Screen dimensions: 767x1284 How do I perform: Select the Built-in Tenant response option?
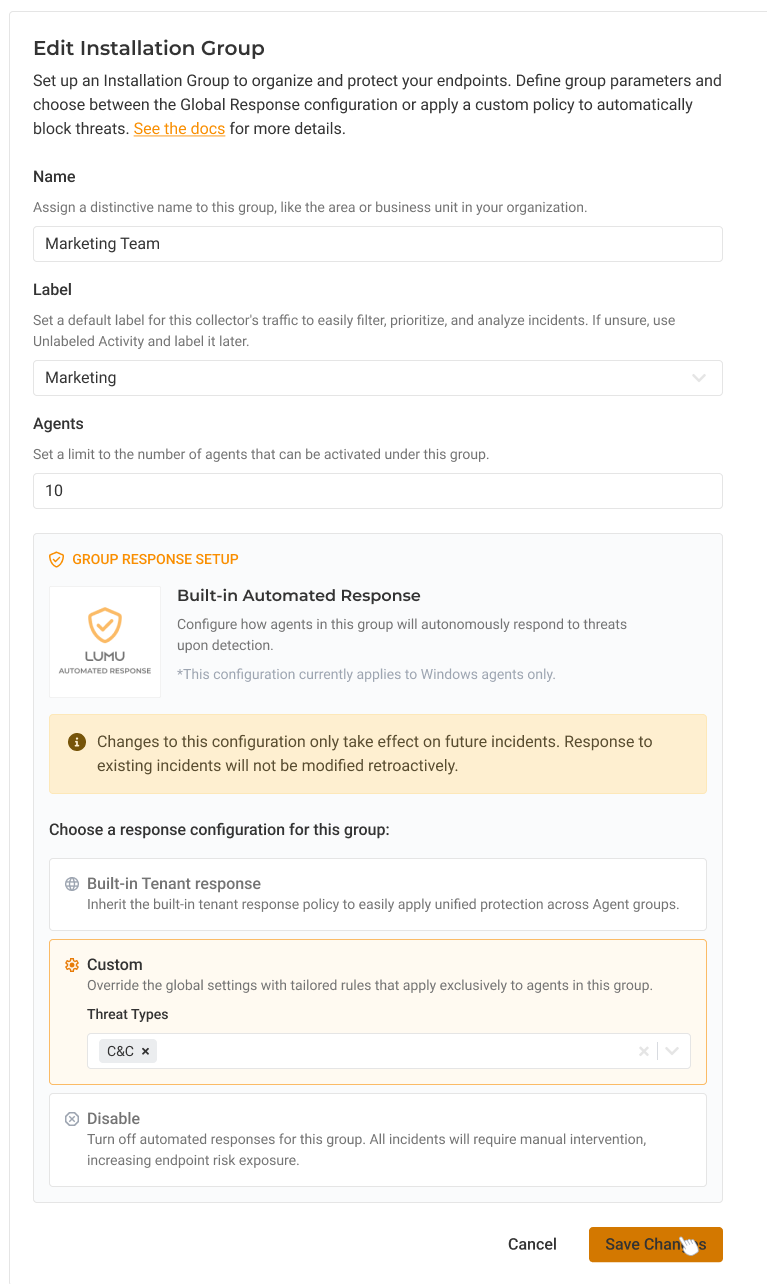[x=377, y=894]
